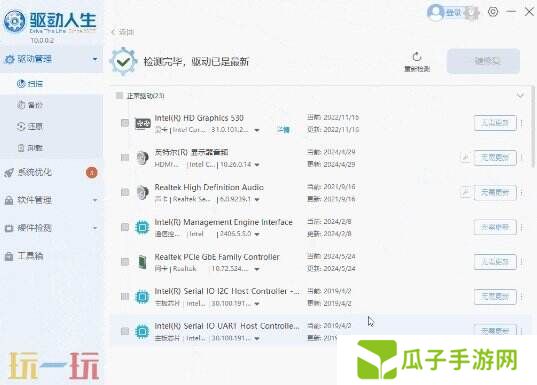This screenshot has height=385, width=537.
Task: Click the Realtek High Definition Audio speaker icon
Action: [x=142, y=192]
